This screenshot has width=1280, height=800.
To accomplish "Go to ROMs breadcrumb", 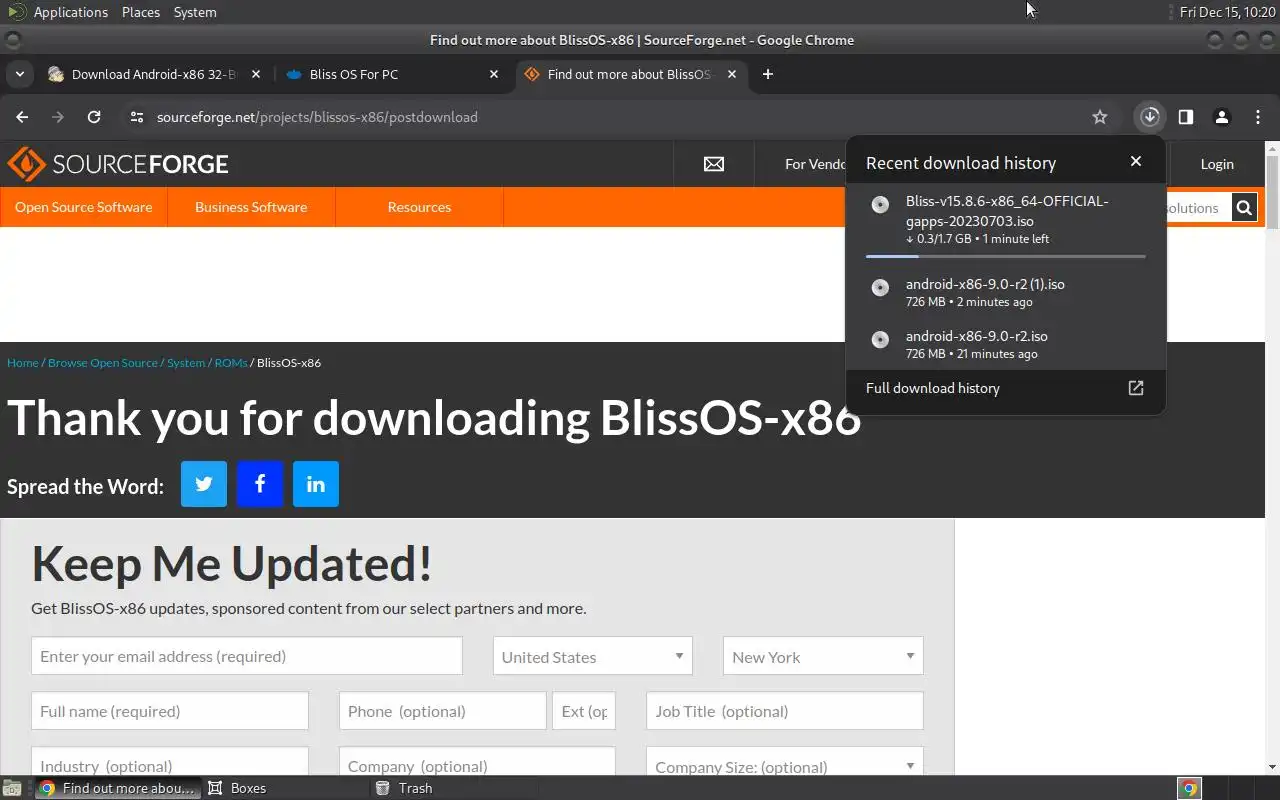I will pyautogui.click(x=230, y=363).
